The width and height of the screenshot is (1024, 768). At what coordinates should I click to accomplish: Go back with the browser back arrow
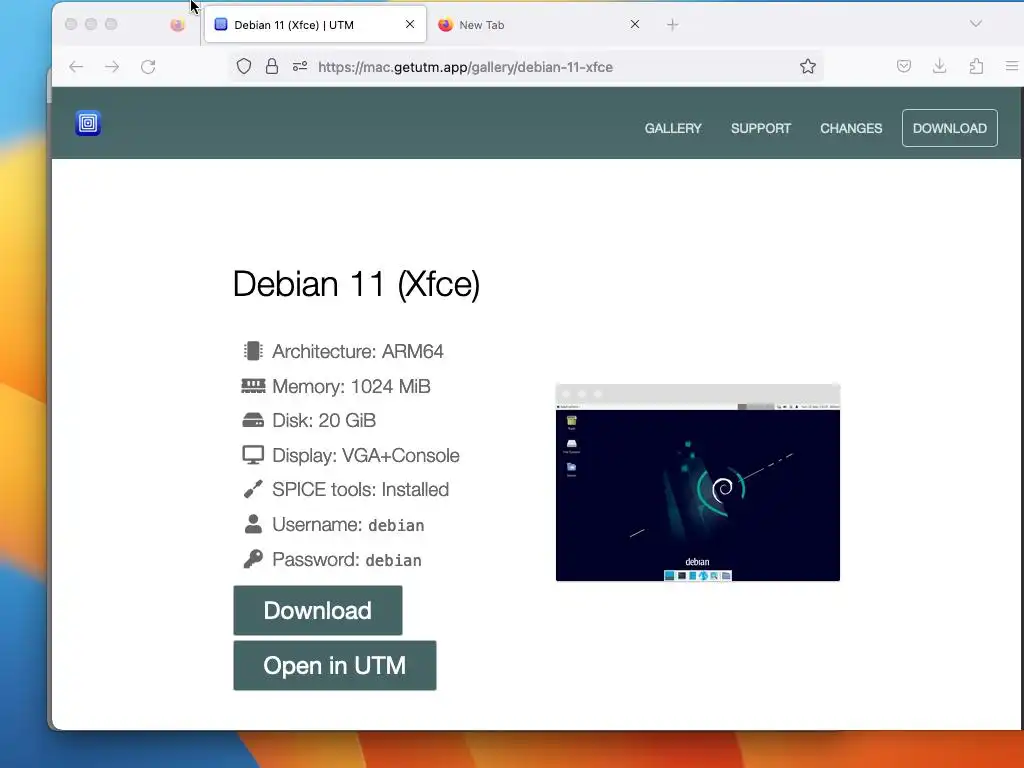point(76,67)
